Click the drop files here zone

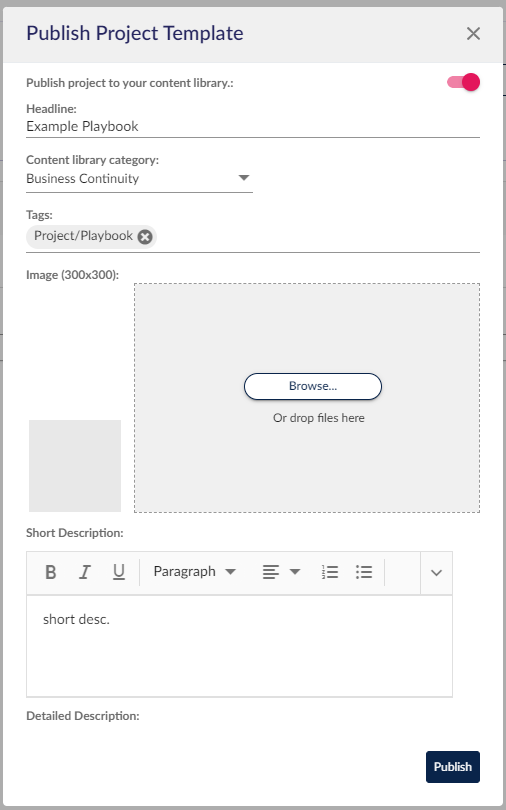[x=307, y=398]
